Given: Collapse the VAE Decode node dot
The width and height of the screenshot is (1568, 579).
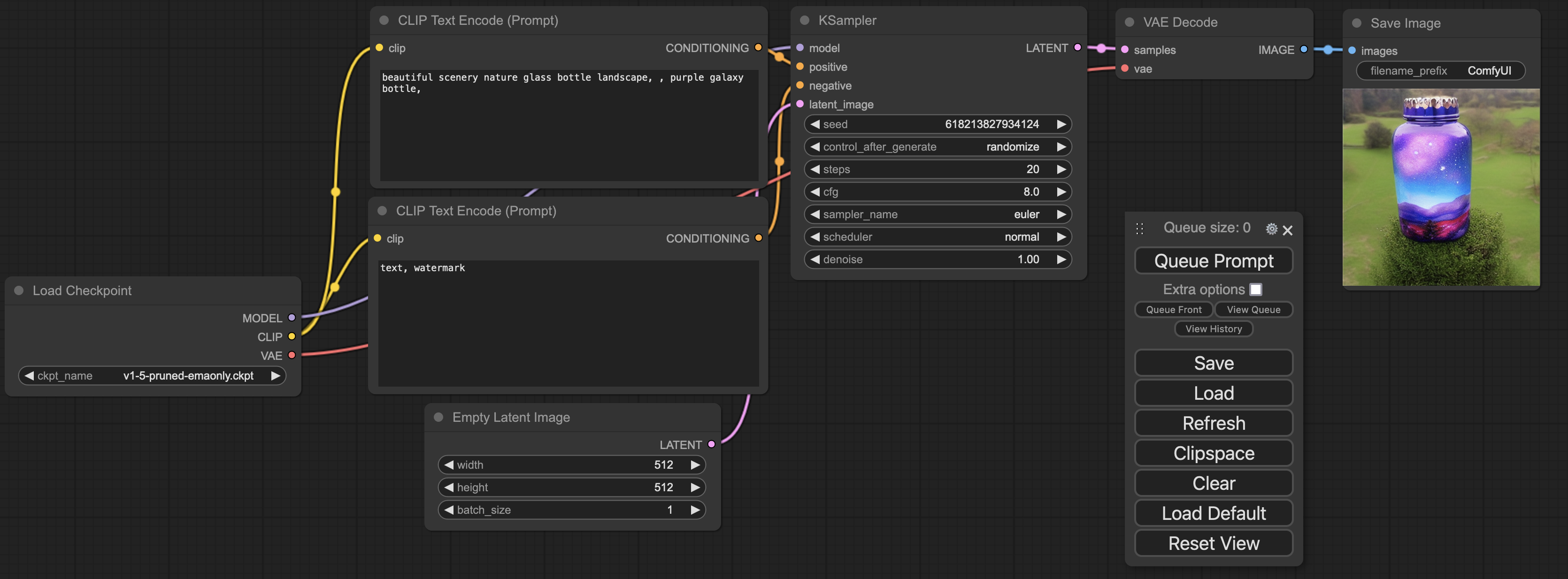Looking at the screenshot, I should tap(1129, 22).
